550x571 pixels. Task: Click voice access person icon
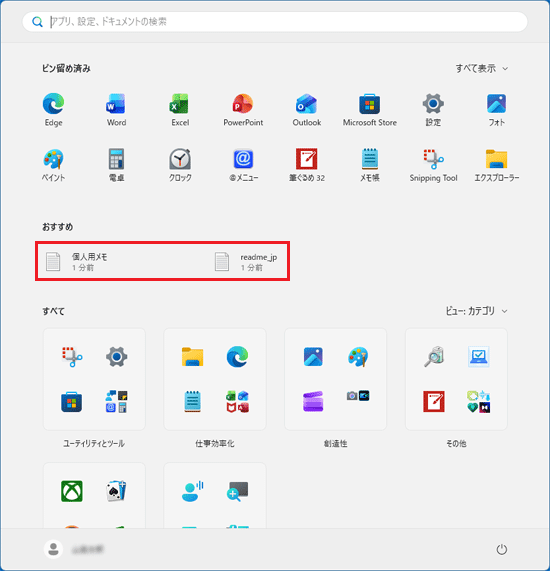click(x=193, y=491)
